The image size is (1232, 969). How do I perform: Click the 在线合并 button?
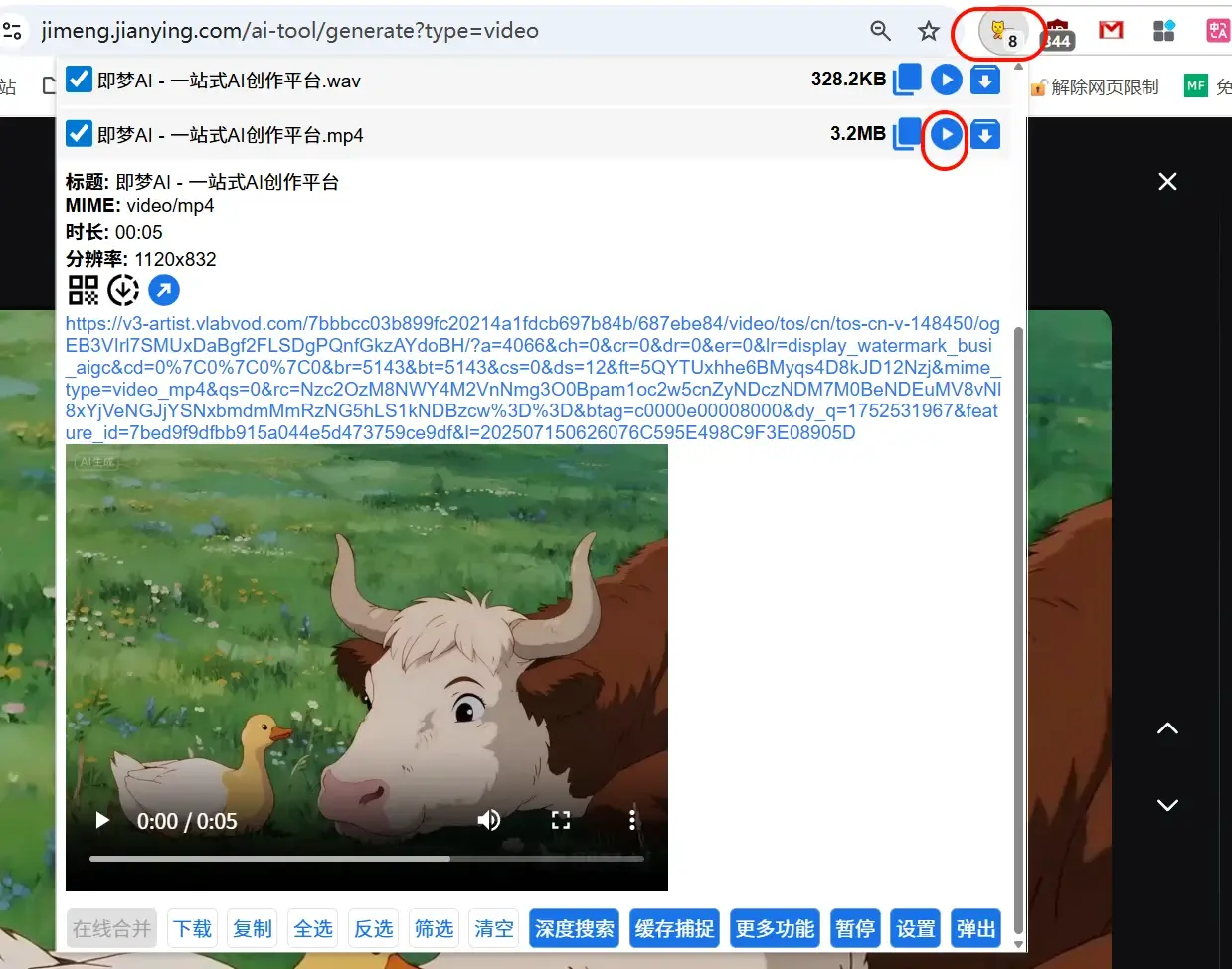tap(111, 928)
